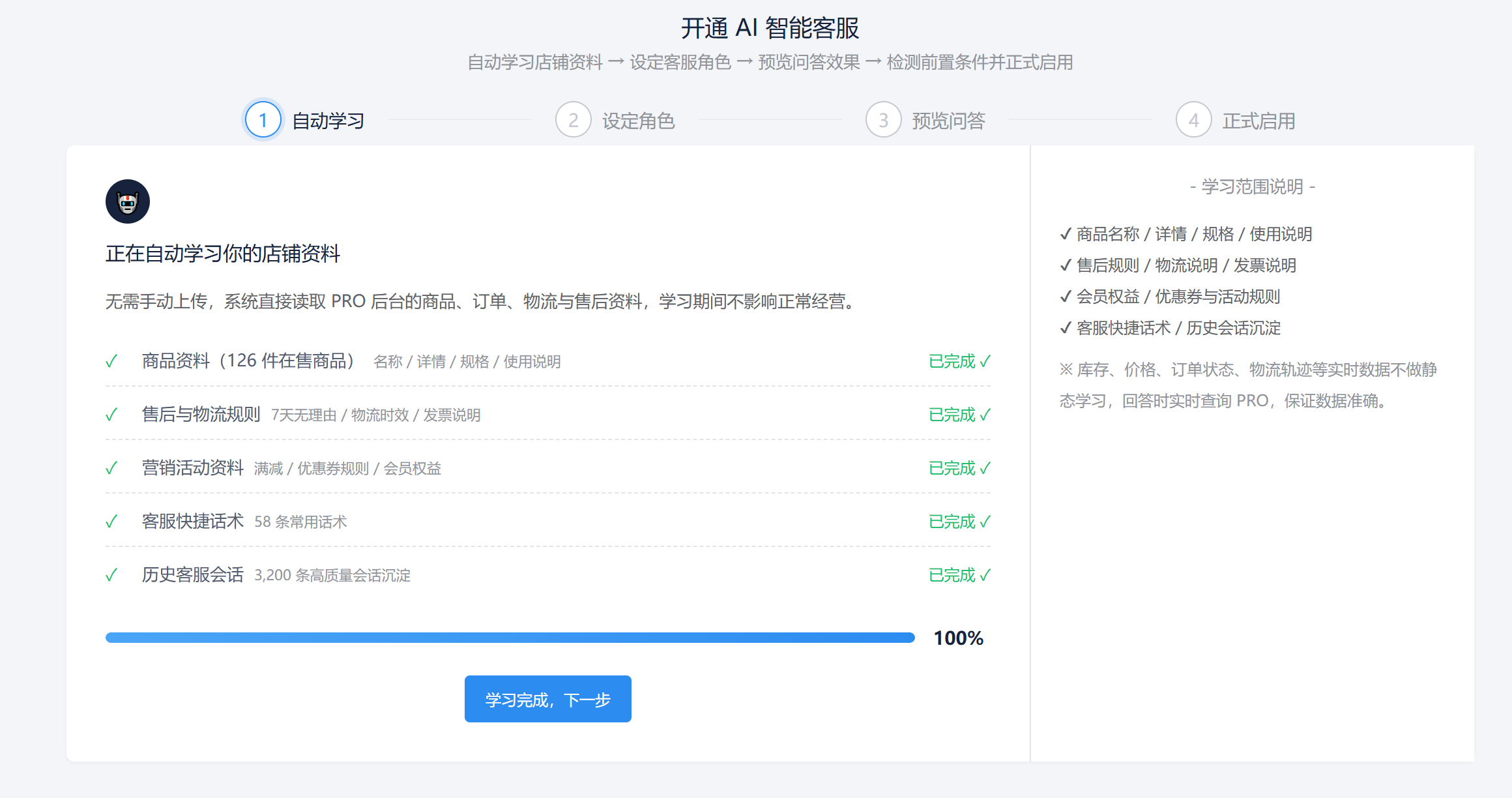
Task: Click the 营销活动资料 row title
Action: pos(193,467)
